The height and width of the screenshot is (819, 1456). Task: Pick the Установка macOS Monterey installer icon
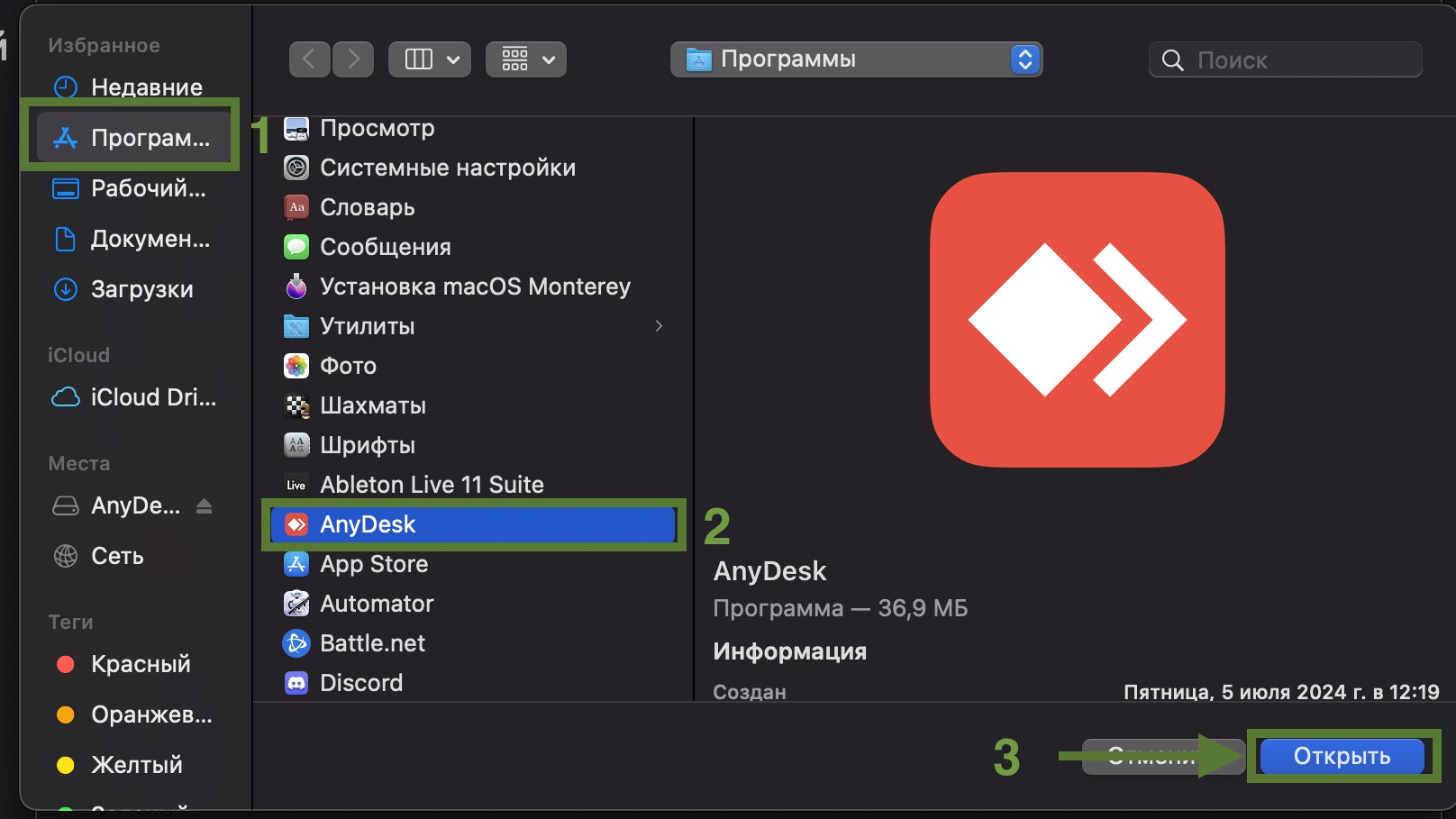296,287
